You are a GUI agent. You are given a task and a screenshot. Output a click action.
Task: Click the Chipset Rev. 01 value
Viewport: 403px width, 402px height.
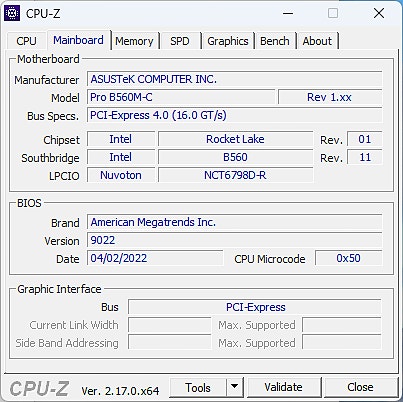coord(365,139)
